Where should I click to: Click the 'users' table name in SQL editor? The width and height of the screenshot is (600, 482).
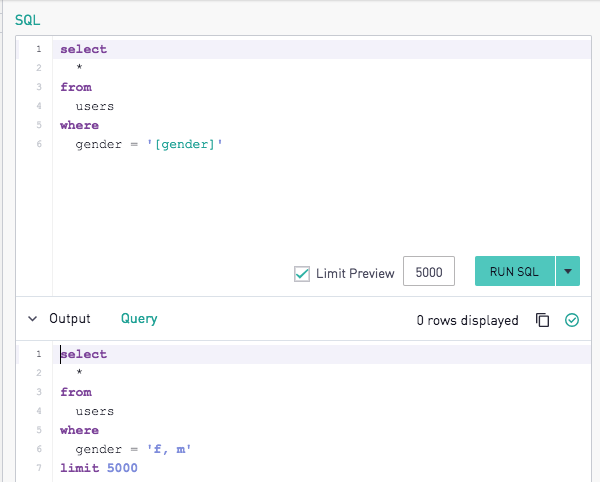pyautogui.click(x=95, y=106)
